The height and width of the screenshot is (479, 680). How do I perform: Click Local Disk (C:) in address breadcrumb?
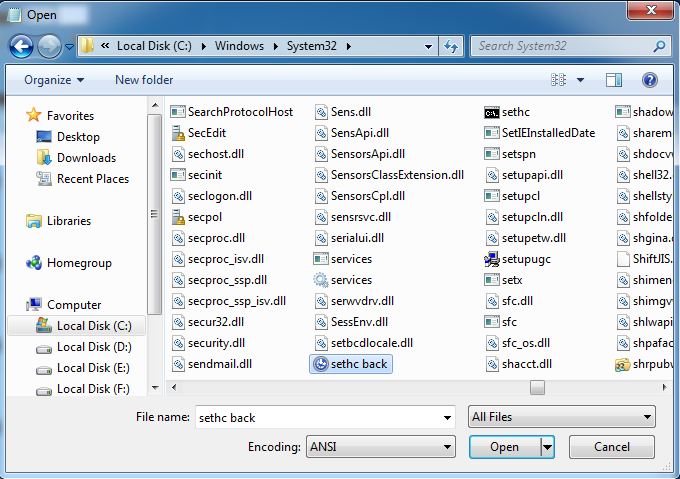click(154, 46)
